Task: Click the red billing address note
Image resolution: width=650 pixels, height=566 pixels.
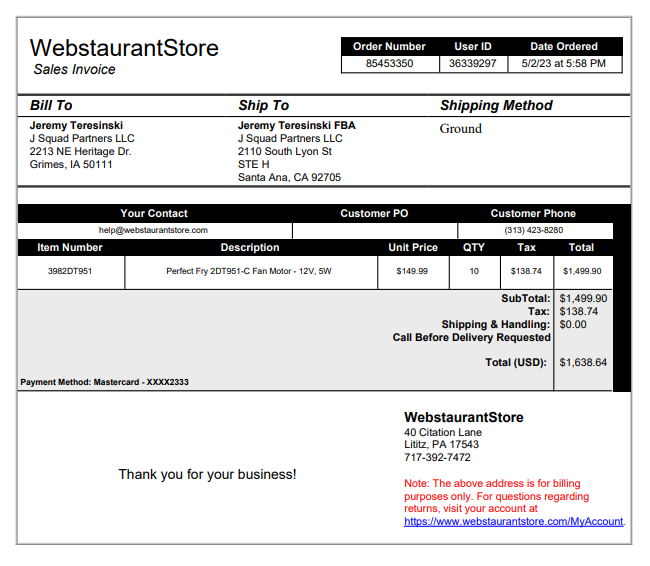Action: click(497, 496)
